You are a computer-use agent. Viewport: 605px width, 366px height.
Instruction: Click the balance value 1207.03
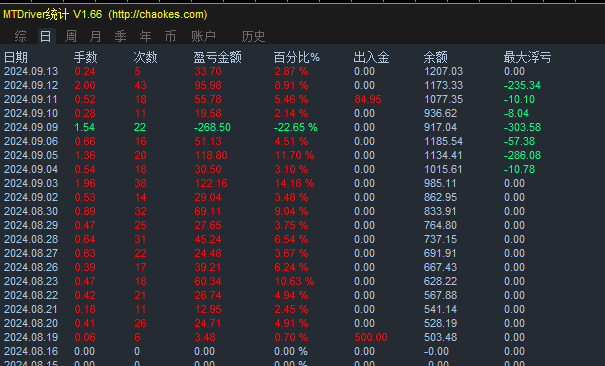(x=443, y=71)
